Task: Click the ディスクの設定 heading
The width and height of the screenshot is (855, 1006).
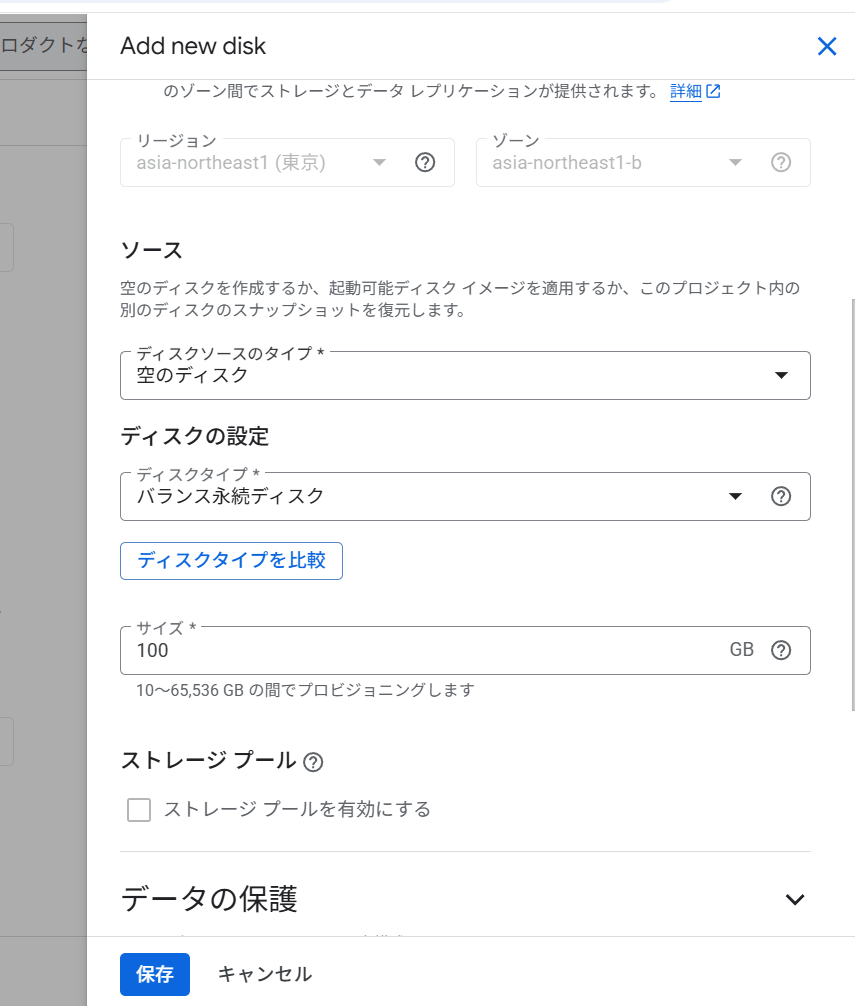Action: click(195, 436)
